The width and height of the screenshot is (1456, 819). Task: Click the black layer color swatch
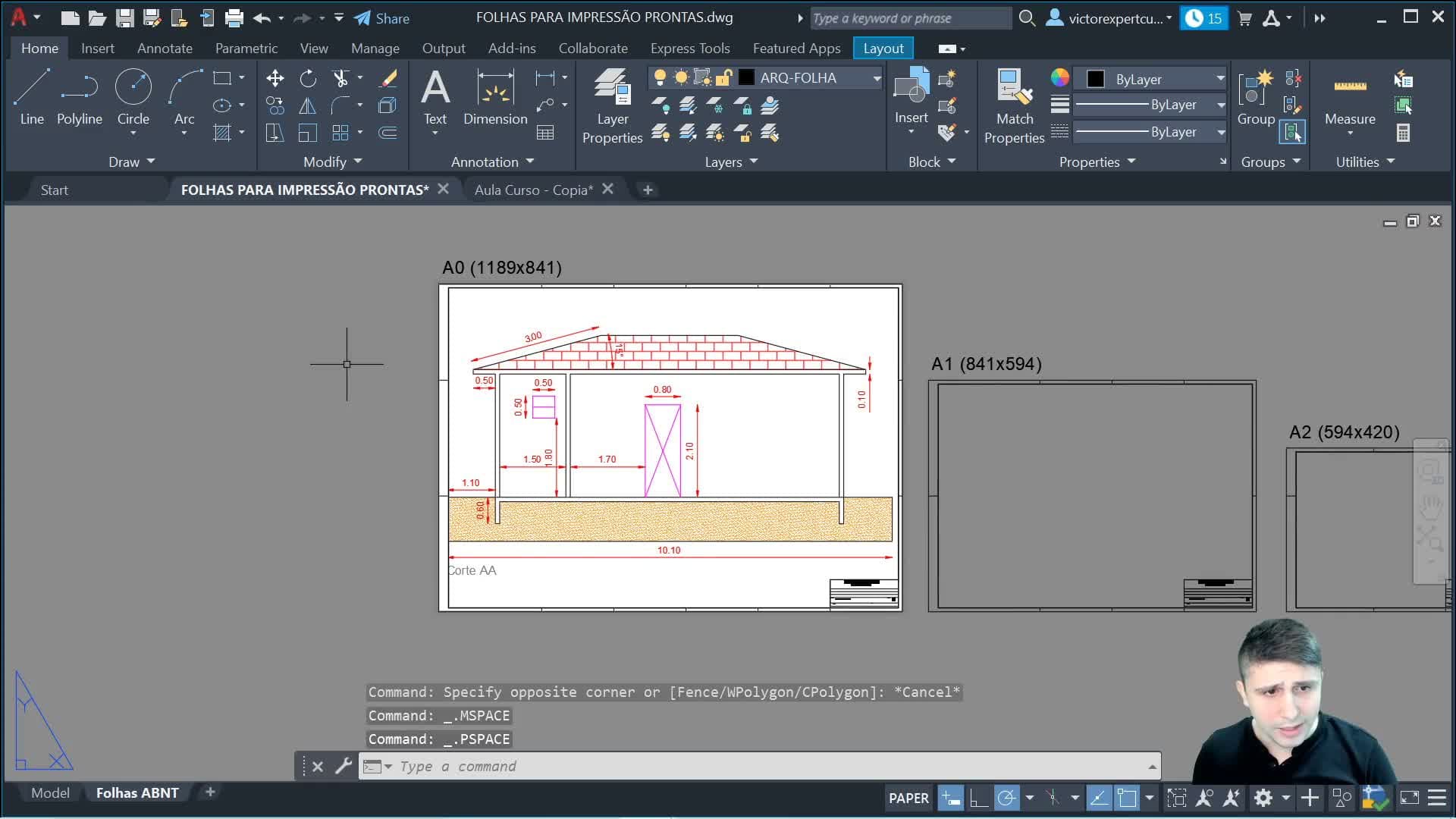pyautogui.click(x=746, y=77)
